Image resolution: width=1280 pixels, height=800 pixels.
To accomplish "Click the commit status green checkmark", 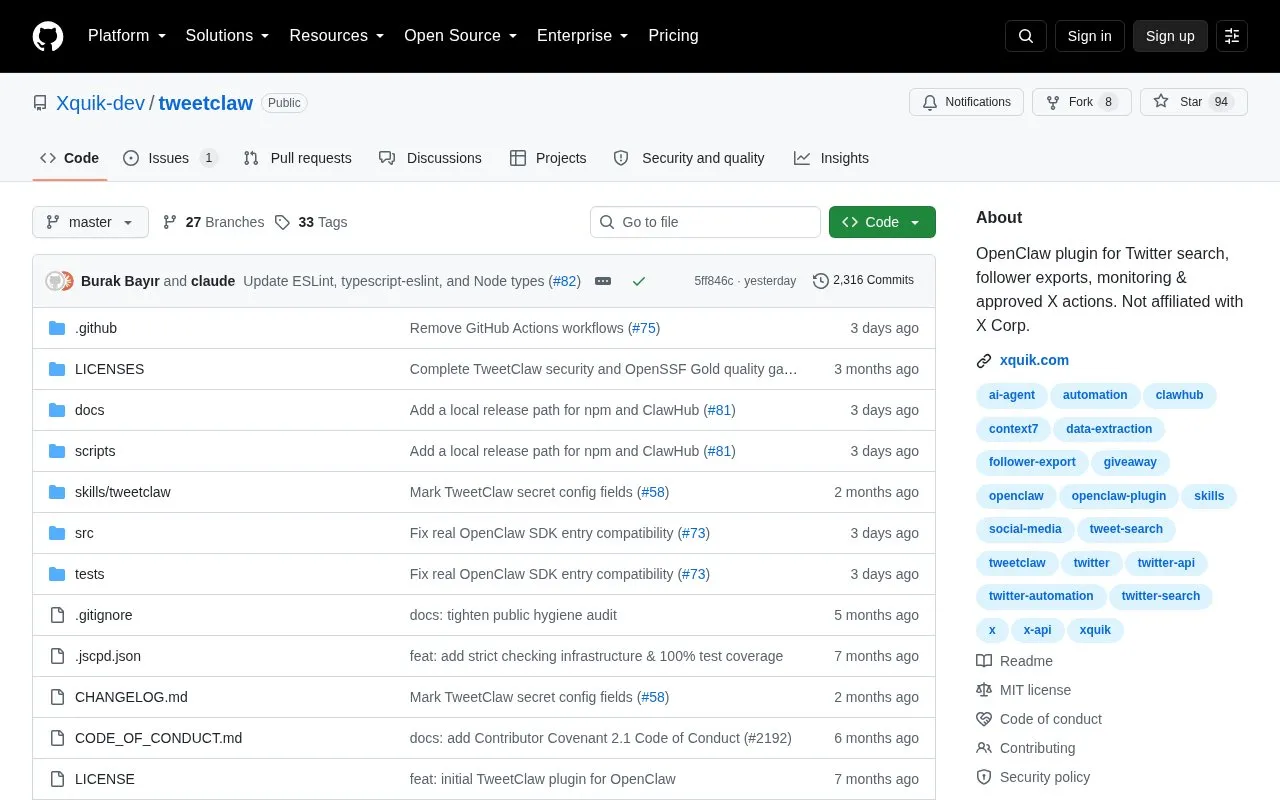I will pyautogui.click(x=639, y=281).
